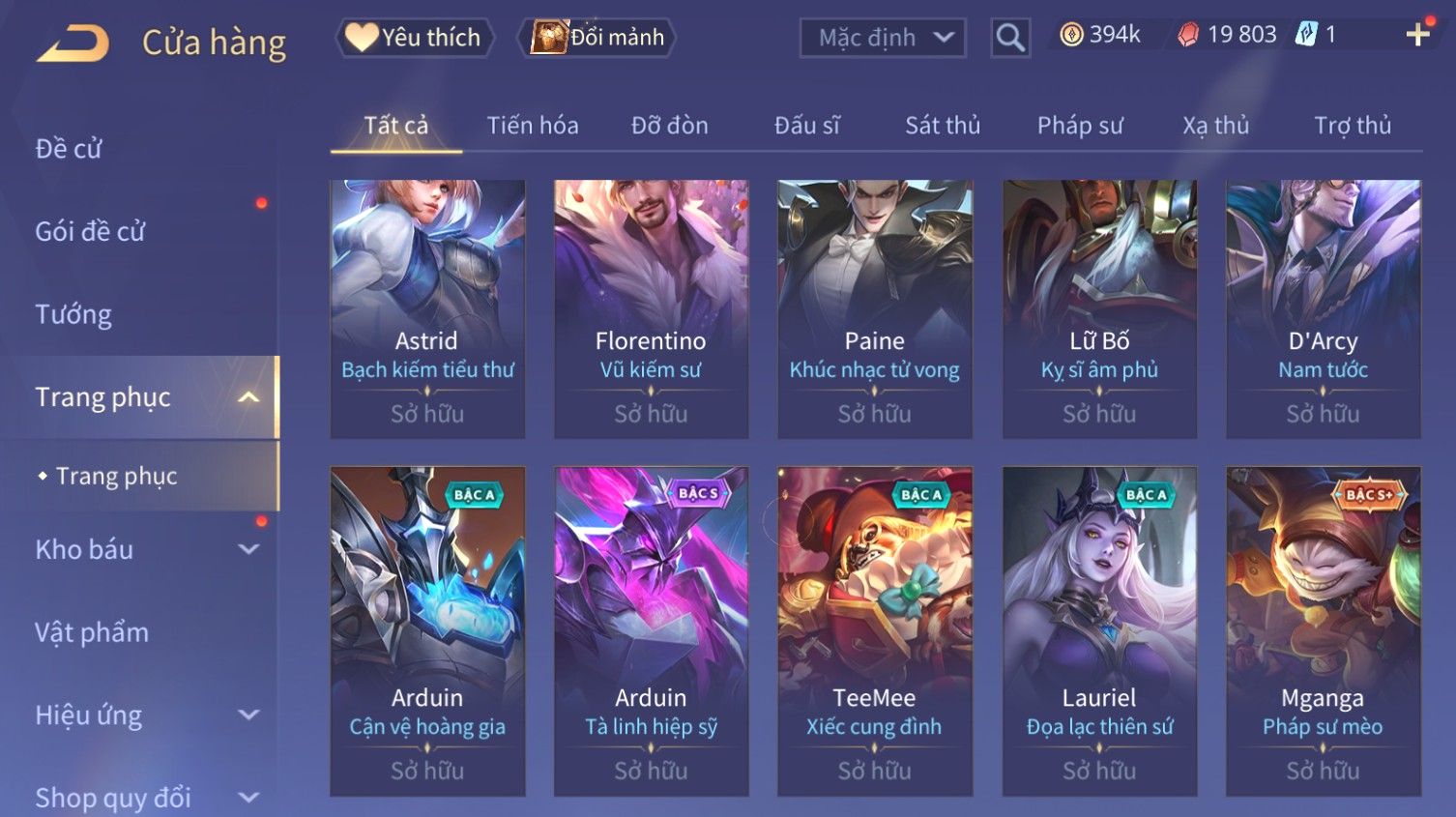This screenshot has height=817, width=1456.
Task: Open the Mặc định sort dropdown
Action: point(883,38)
